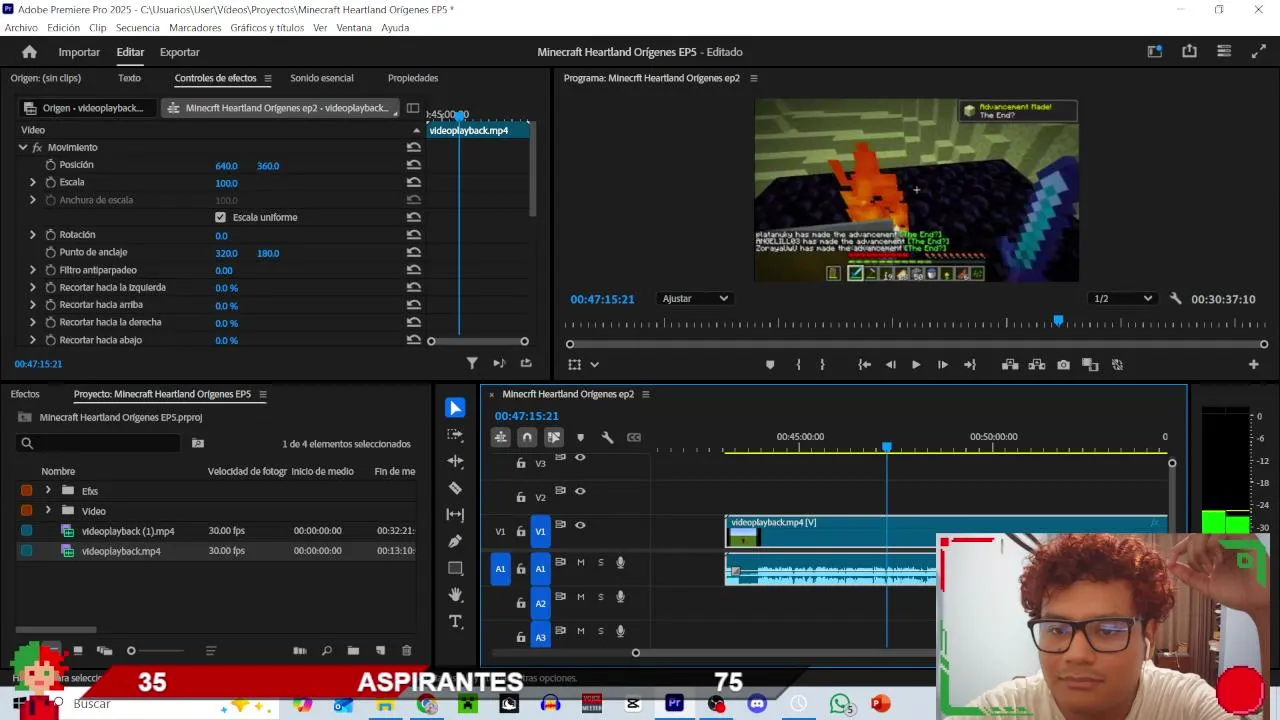Collapse the Movimiento effect group
The width and height of the screenshot is (1280, 720).
23,147
